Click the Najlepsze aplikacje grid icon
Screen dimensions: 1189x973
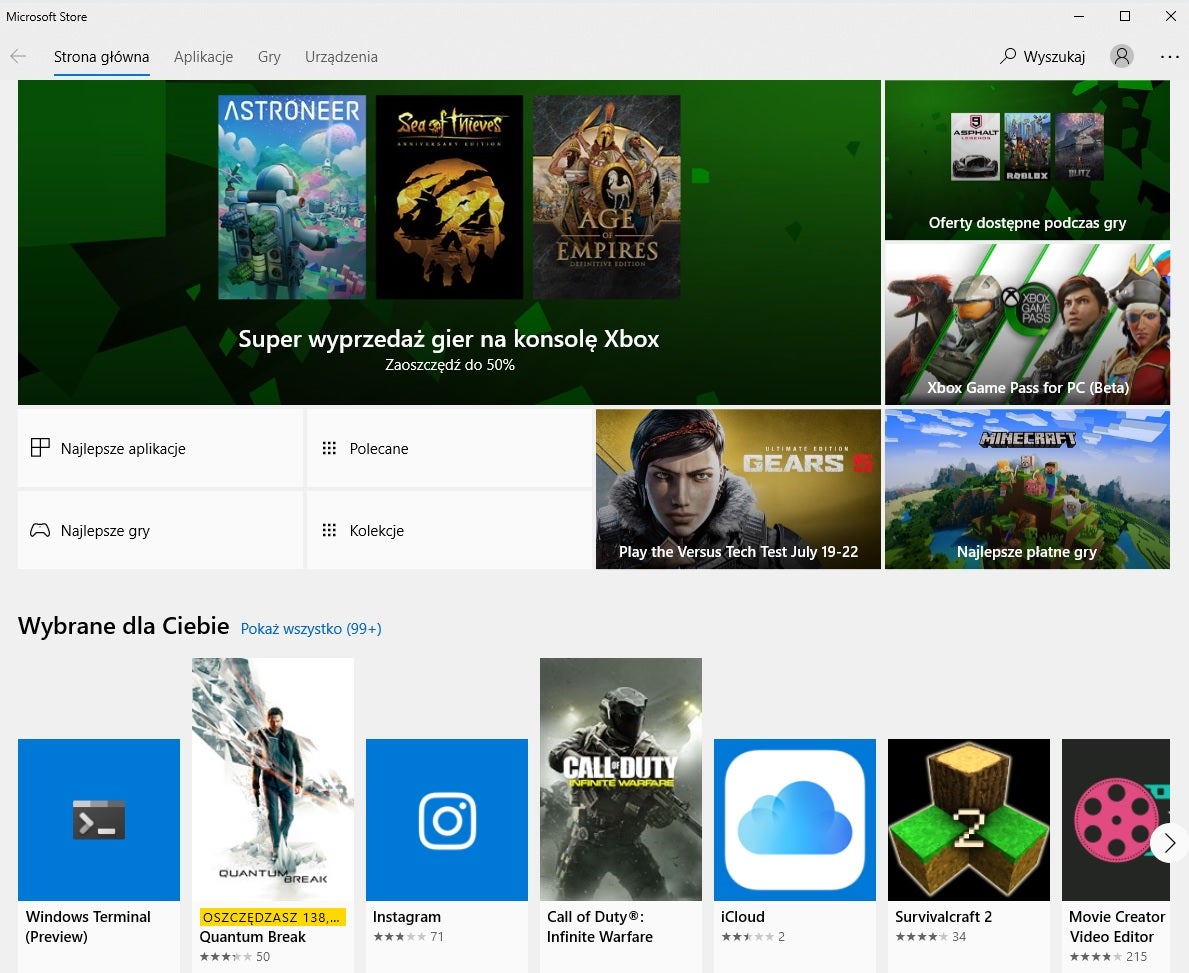39,448
